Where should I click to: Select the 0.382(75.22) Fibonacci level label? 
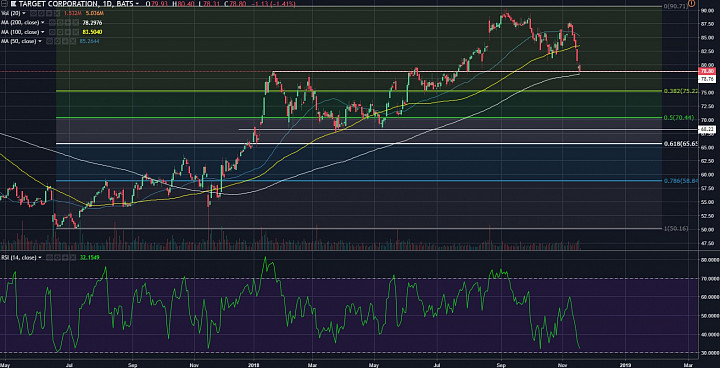pos(681,91)
